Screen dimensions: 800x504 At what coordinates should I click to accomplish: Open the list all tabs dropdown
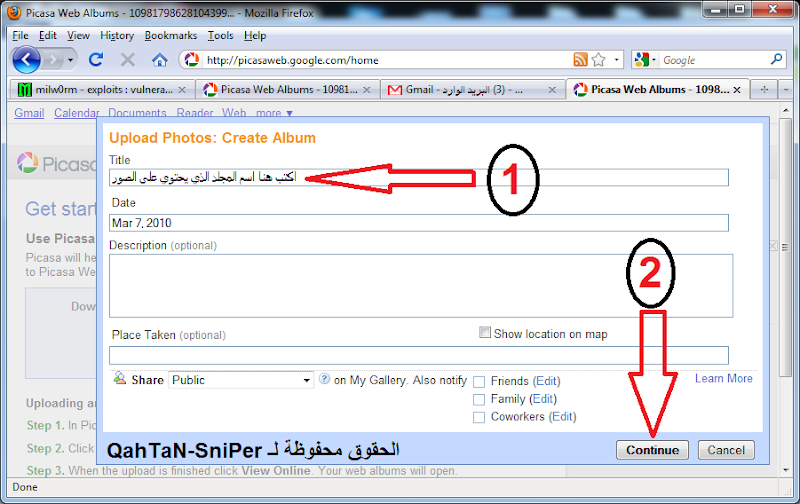tap(786, 89)
